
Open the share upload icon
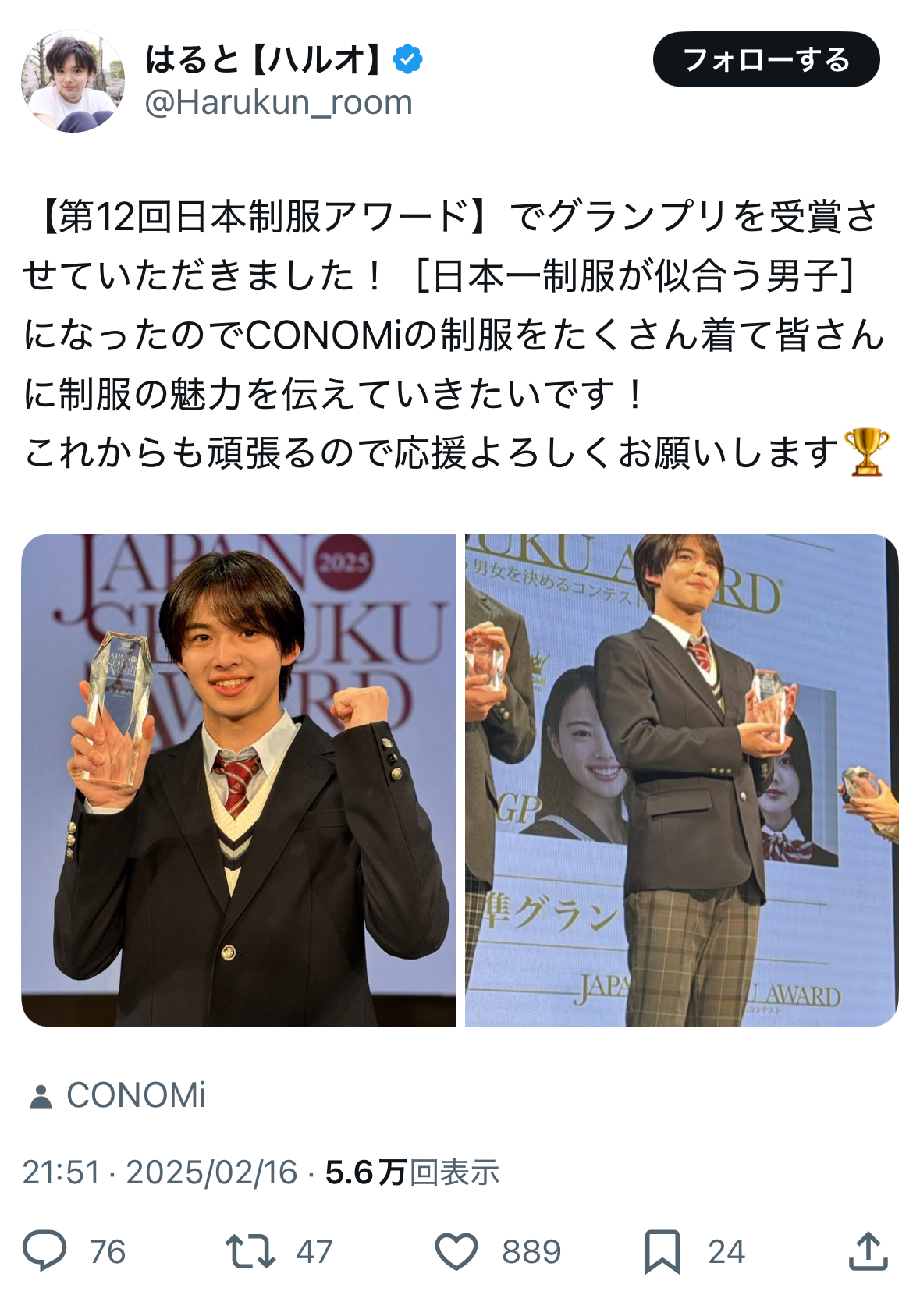point(868,1251)
